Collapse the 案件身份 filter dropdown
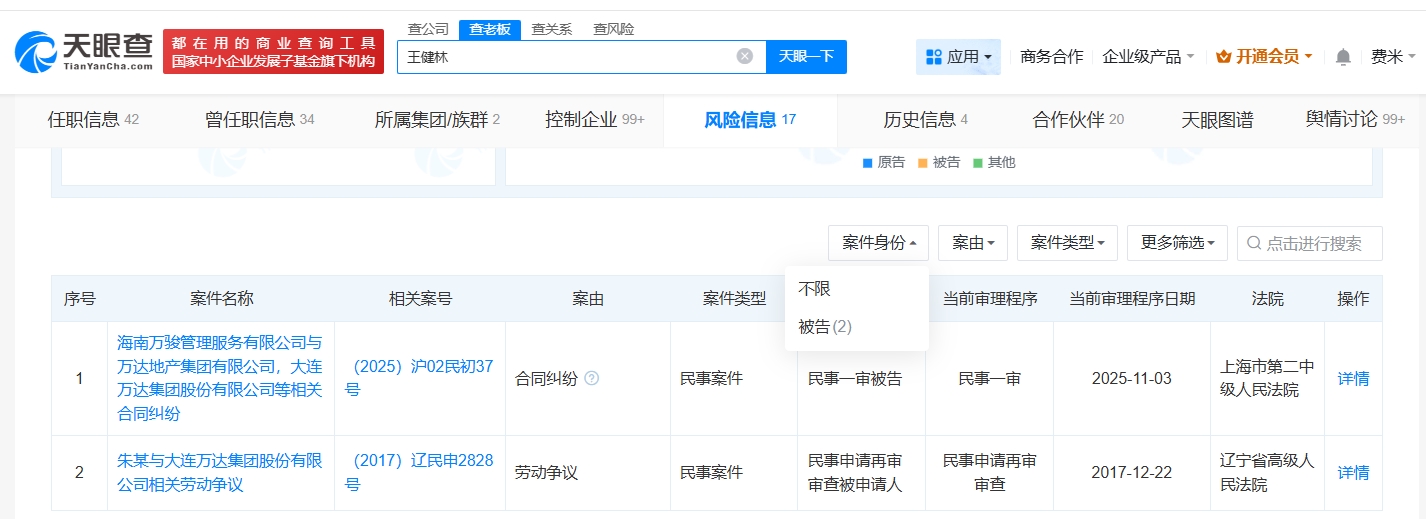The height and width of the screenshot is (519, 1426). tap(878, 243)
